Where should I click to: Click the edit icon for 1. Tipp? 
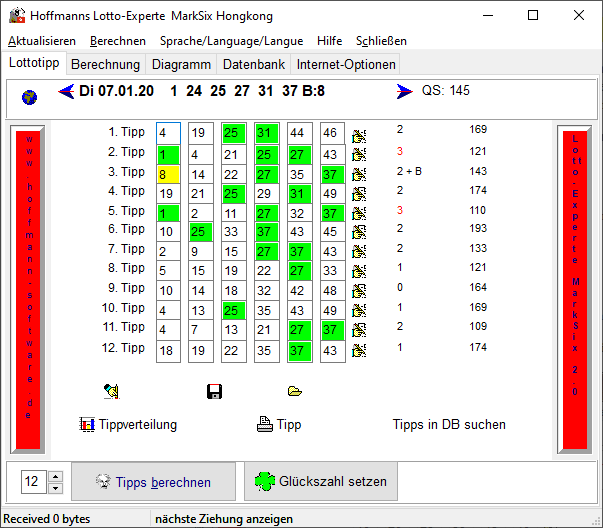pyautogui.click(x=359, y=136)
